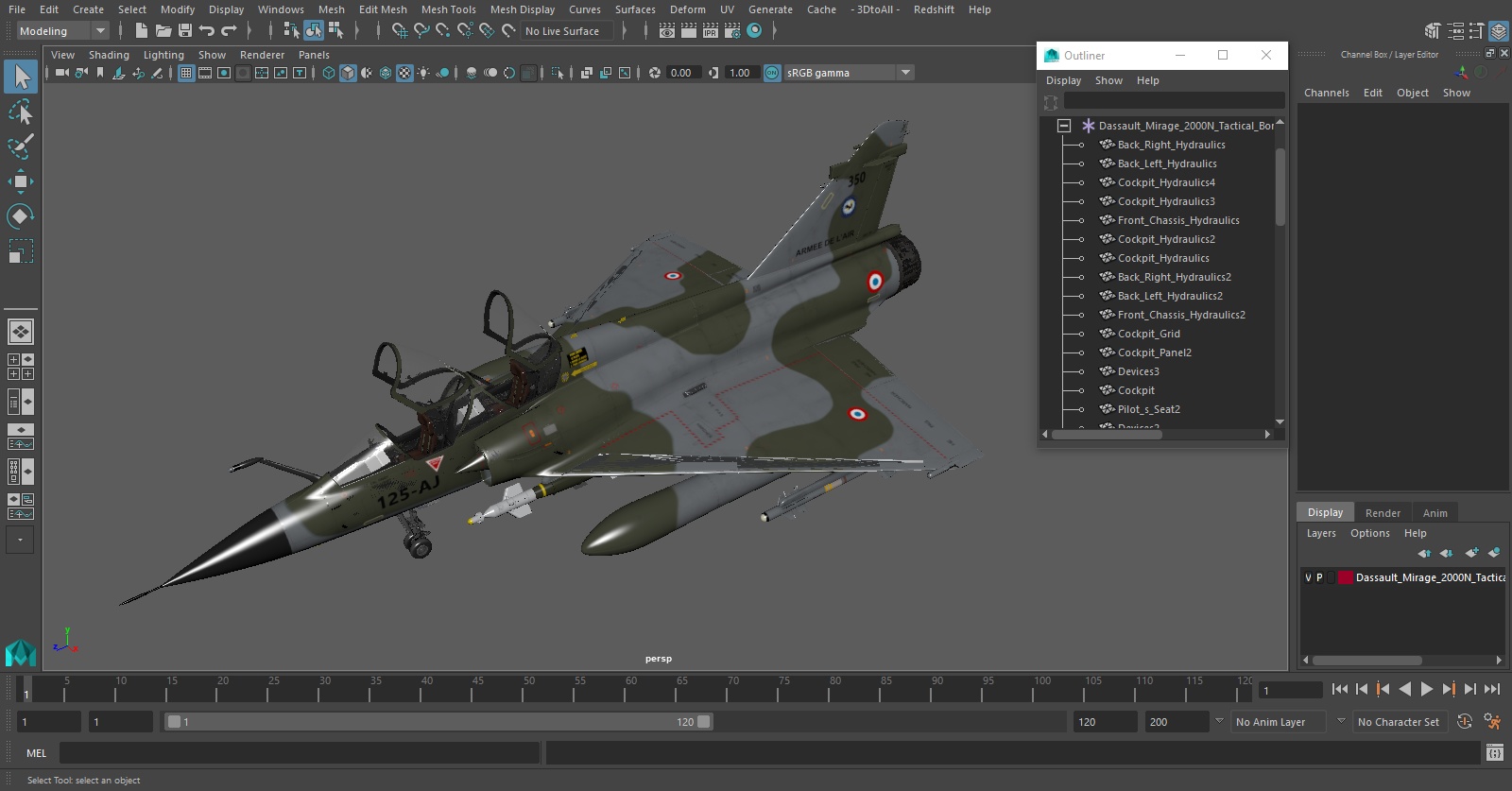Click the IPR render icon
Screen dimensions: 1512x791
(711, 31)
